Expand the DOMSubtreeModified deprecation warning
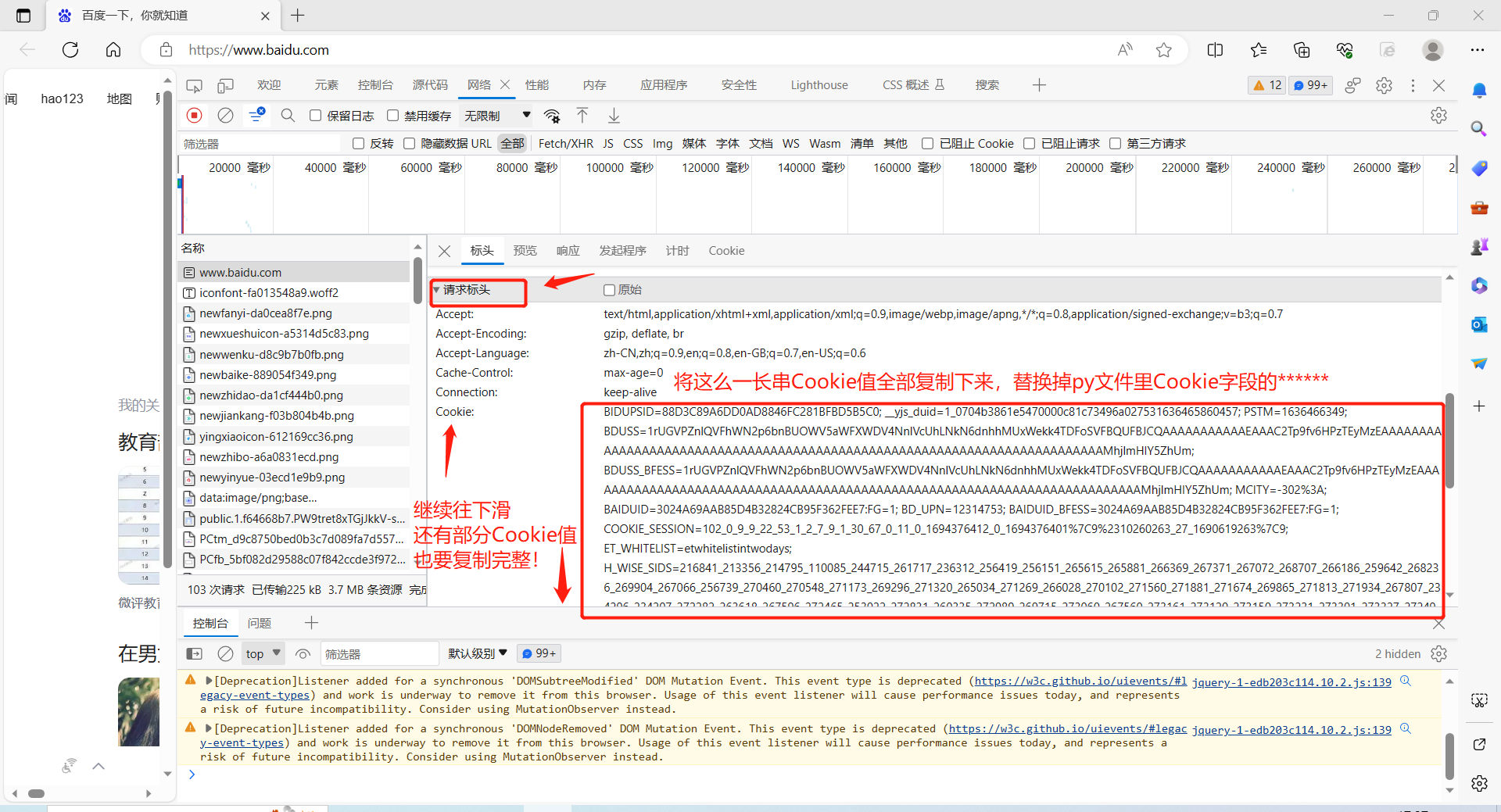Viewport: 1501px width, 812px height. tap(209, 681)
